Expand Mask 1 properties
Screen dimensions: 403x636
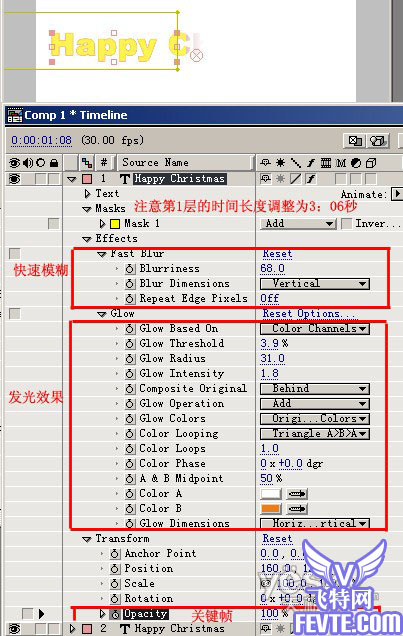(102, 224)
